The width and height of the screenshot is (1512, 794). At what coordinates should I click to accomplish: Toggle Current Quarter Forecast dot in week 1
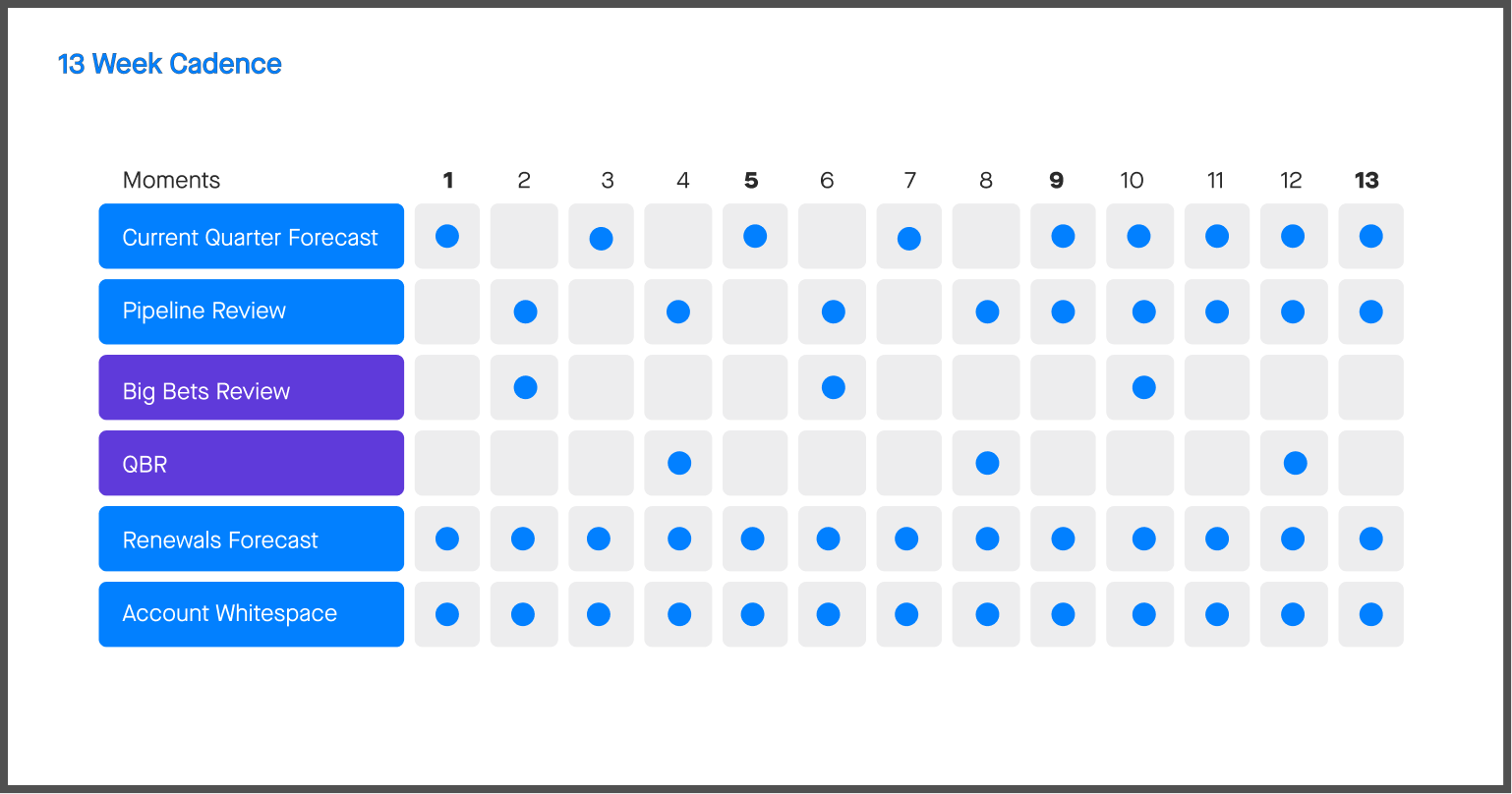click(x=447, y=236)
